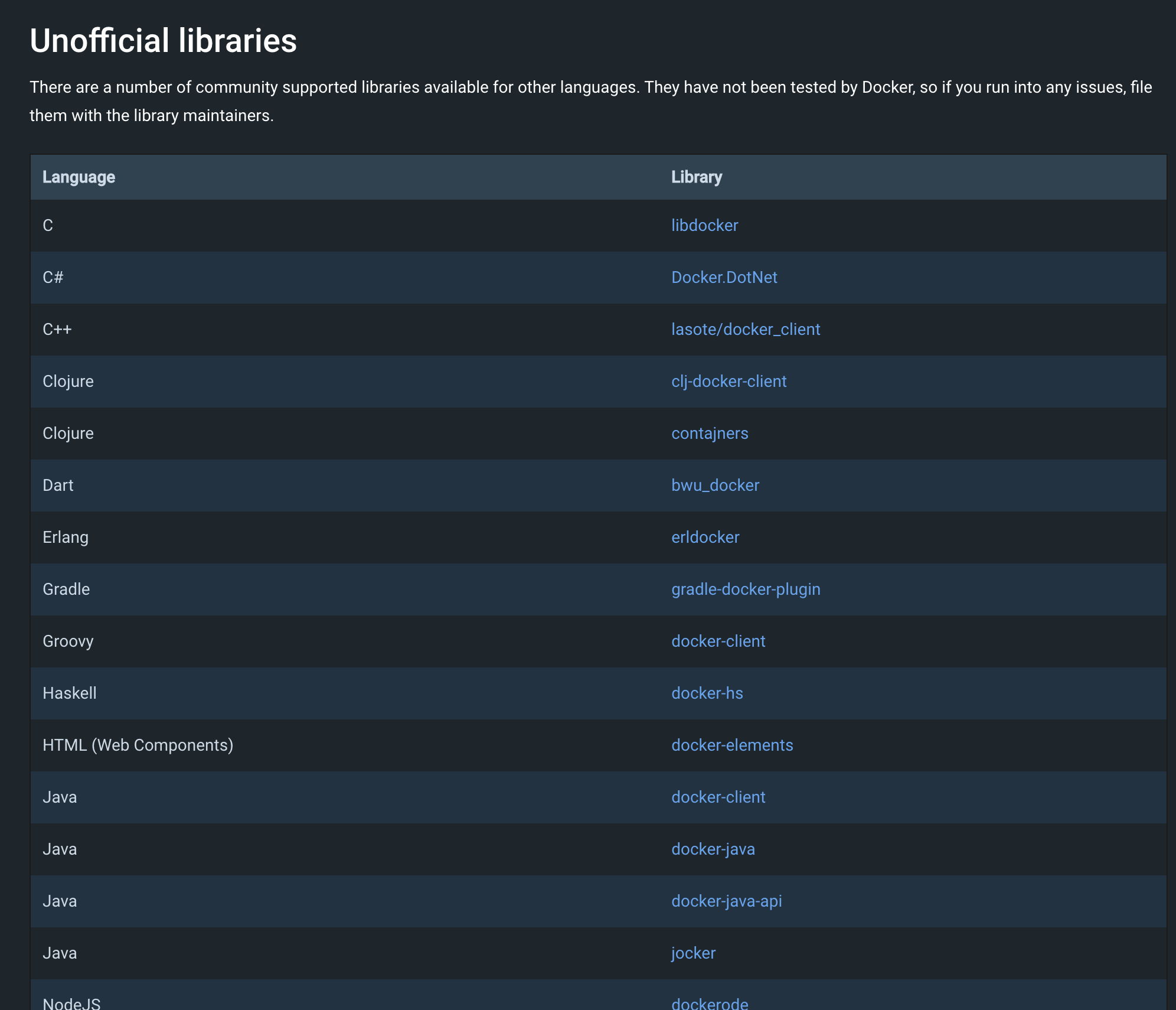The height and width of the screenshot is (1010, 1176).
Task: Open the libdocker library link
Action: 704,226
